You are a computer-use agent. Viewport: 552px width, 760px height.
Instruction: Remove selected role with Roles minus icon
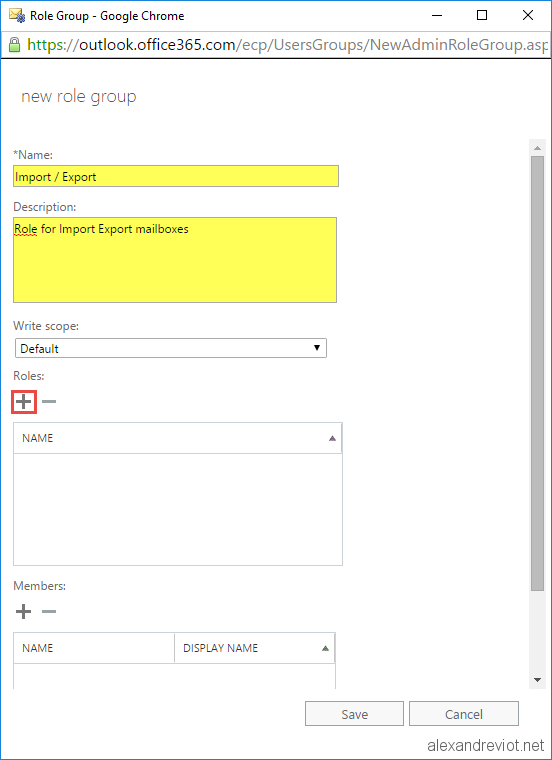pyautogui.click(x=48, y=402)
